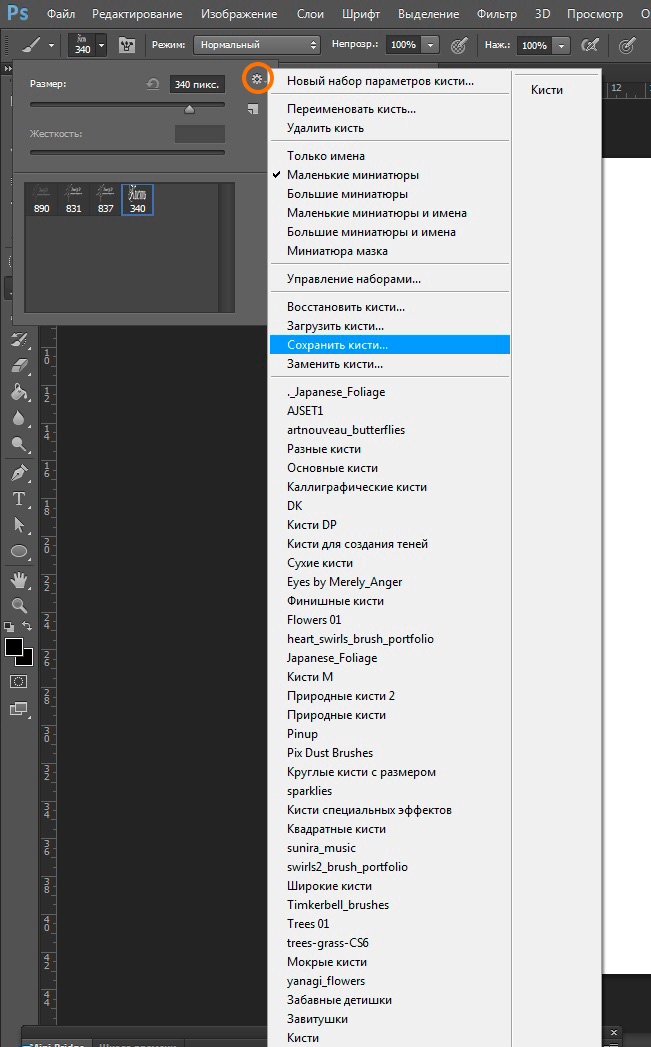Screen dimensions: 651x1047
Task: Open the Изображение menu
Action: click(239, 13)
